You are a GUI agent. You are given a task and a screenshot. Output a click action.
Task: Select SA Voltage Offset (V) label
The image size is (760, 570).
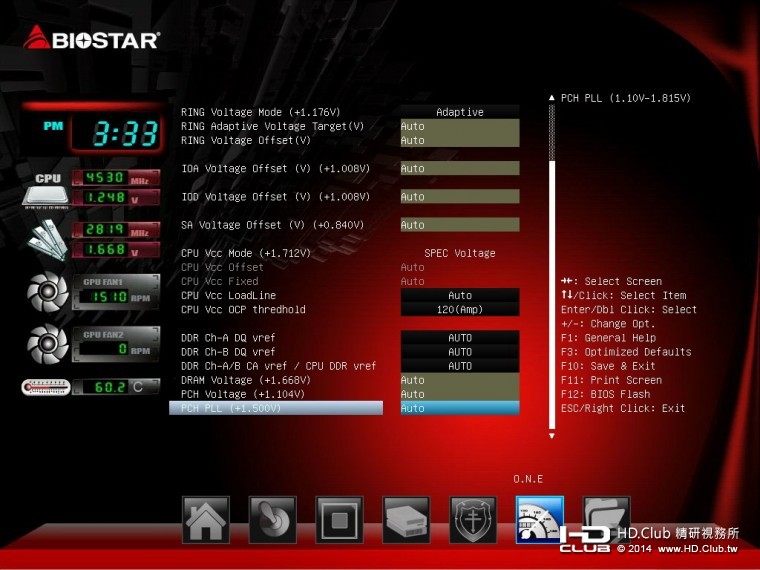point(272,224)
